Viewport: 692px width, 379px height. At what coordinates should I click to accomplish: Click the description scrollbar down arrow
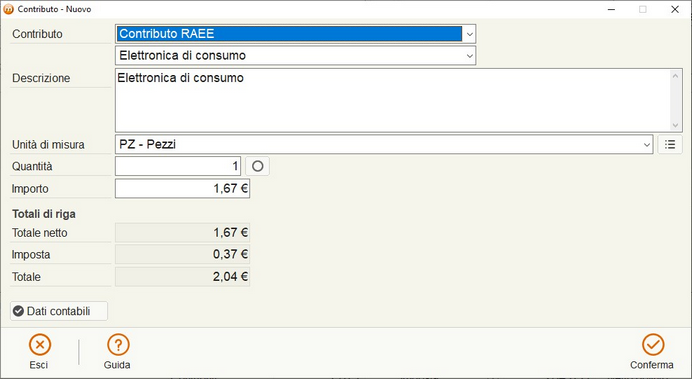(x=675, y=125)
